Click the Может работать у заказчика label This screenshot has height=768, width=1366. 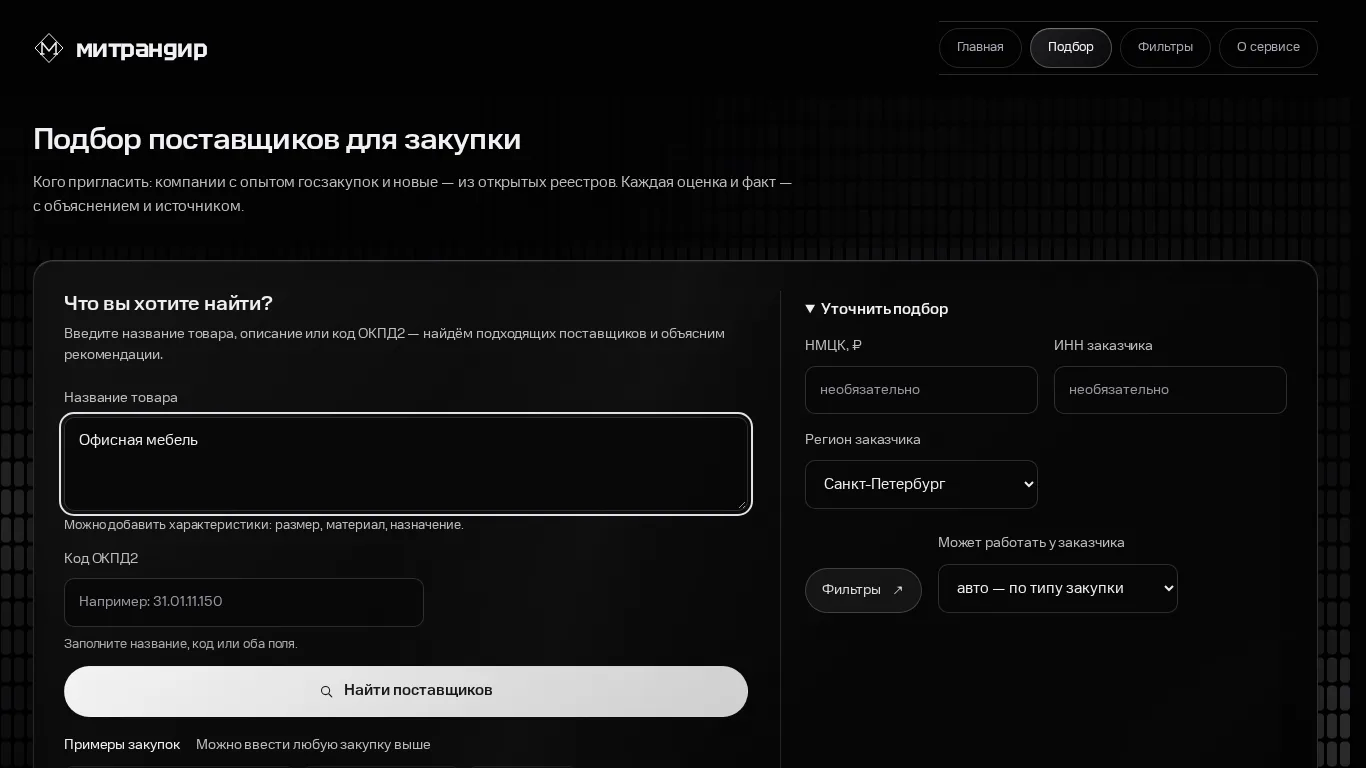tap(1031, 543)
